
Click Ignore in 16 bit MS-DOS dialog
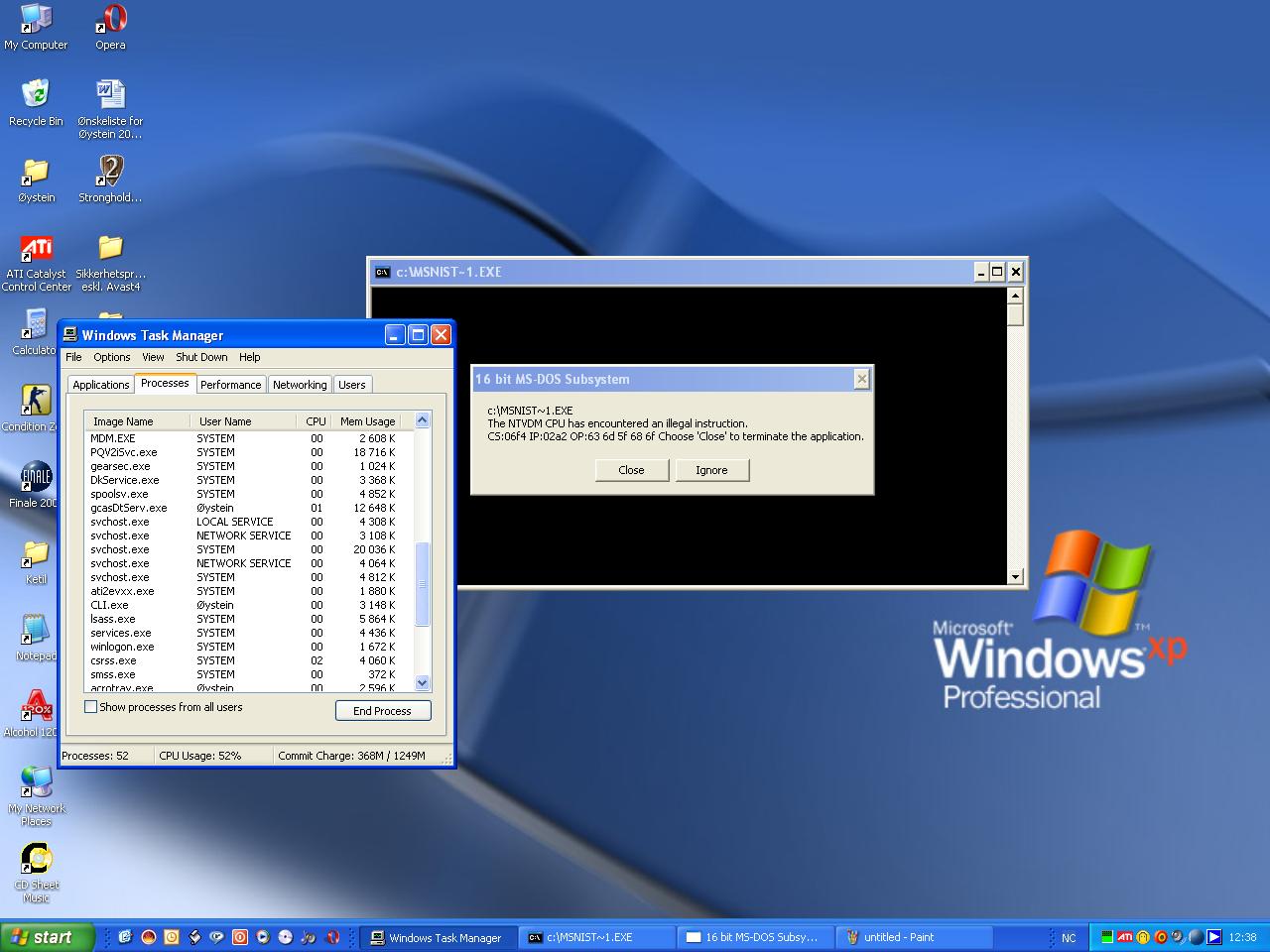[x=712, y=470]
